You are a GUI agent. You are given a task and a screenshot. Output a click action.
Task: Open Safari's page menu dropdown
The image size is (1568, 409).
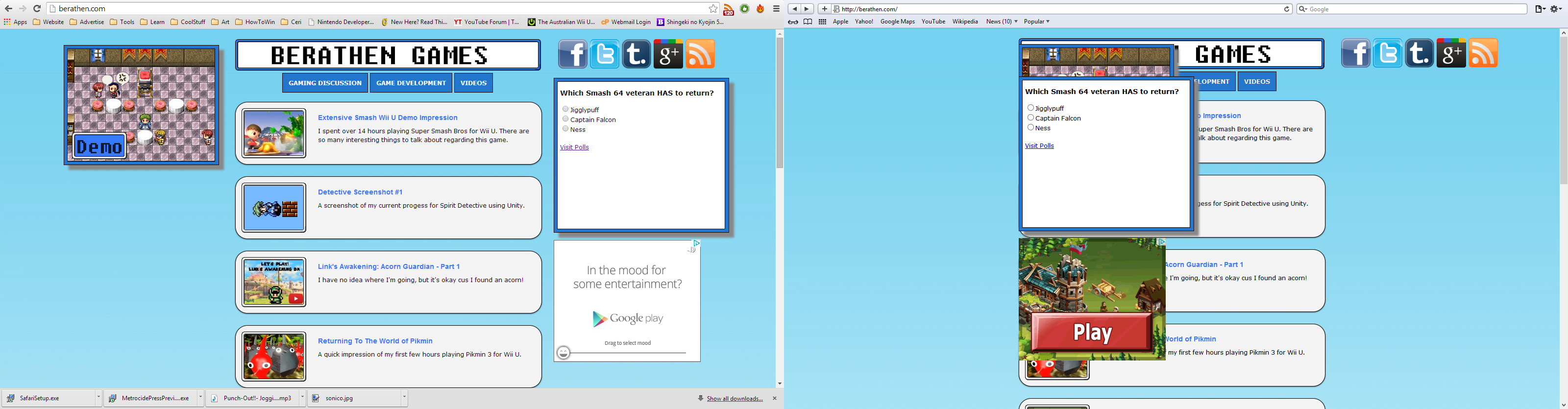click(x=1540, y=9)
